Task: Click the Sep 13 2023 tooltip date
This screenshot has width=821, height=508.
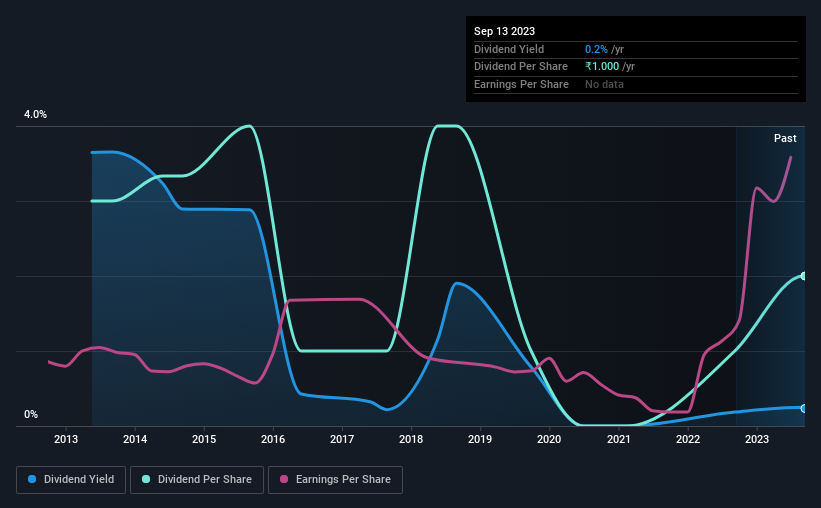Action: (x=504, y=31)
